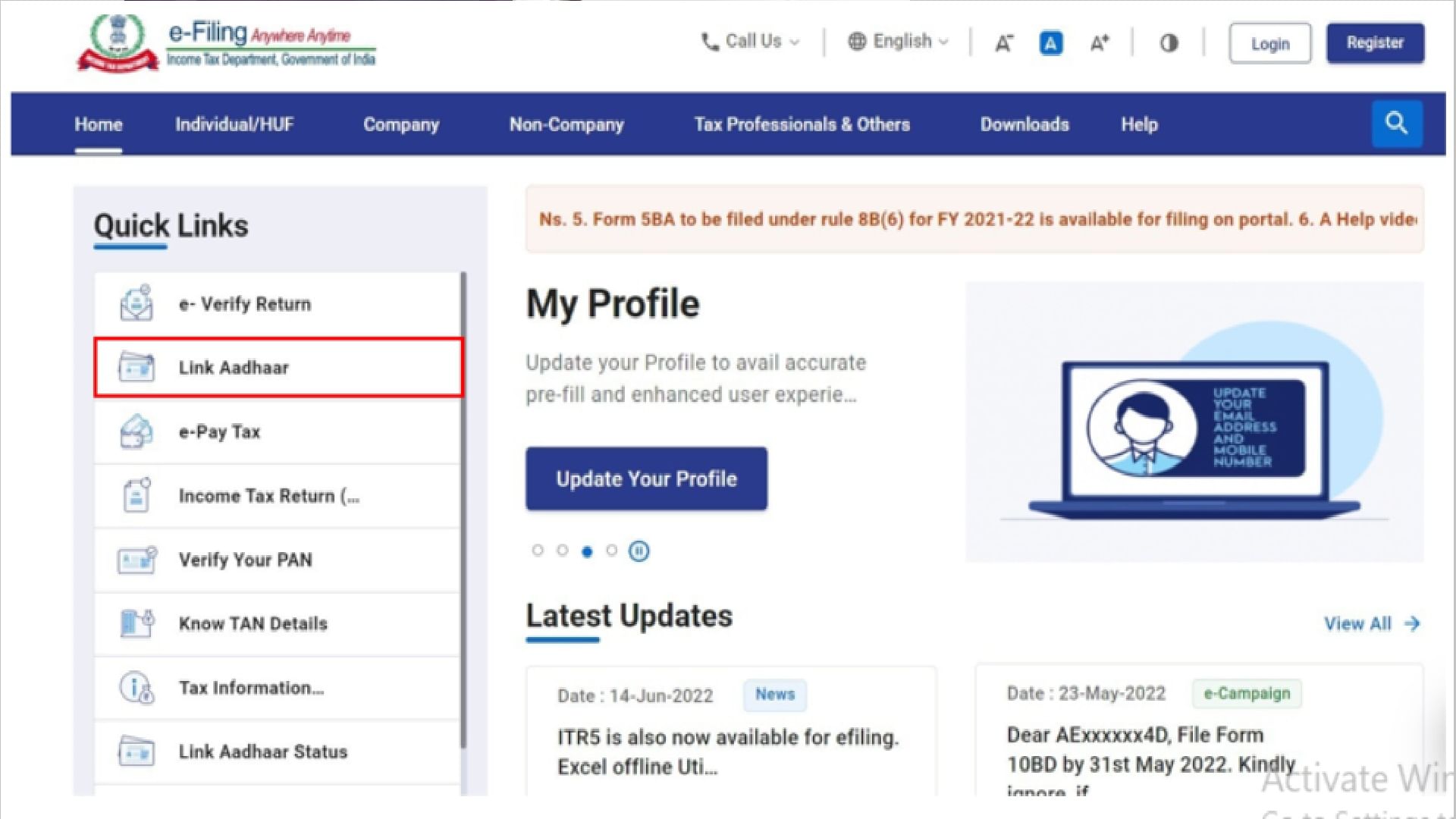Click the Know TAN Details icon
This screenshot has width=1456, height=819.
pyautogui.click(x=135, y=623)
